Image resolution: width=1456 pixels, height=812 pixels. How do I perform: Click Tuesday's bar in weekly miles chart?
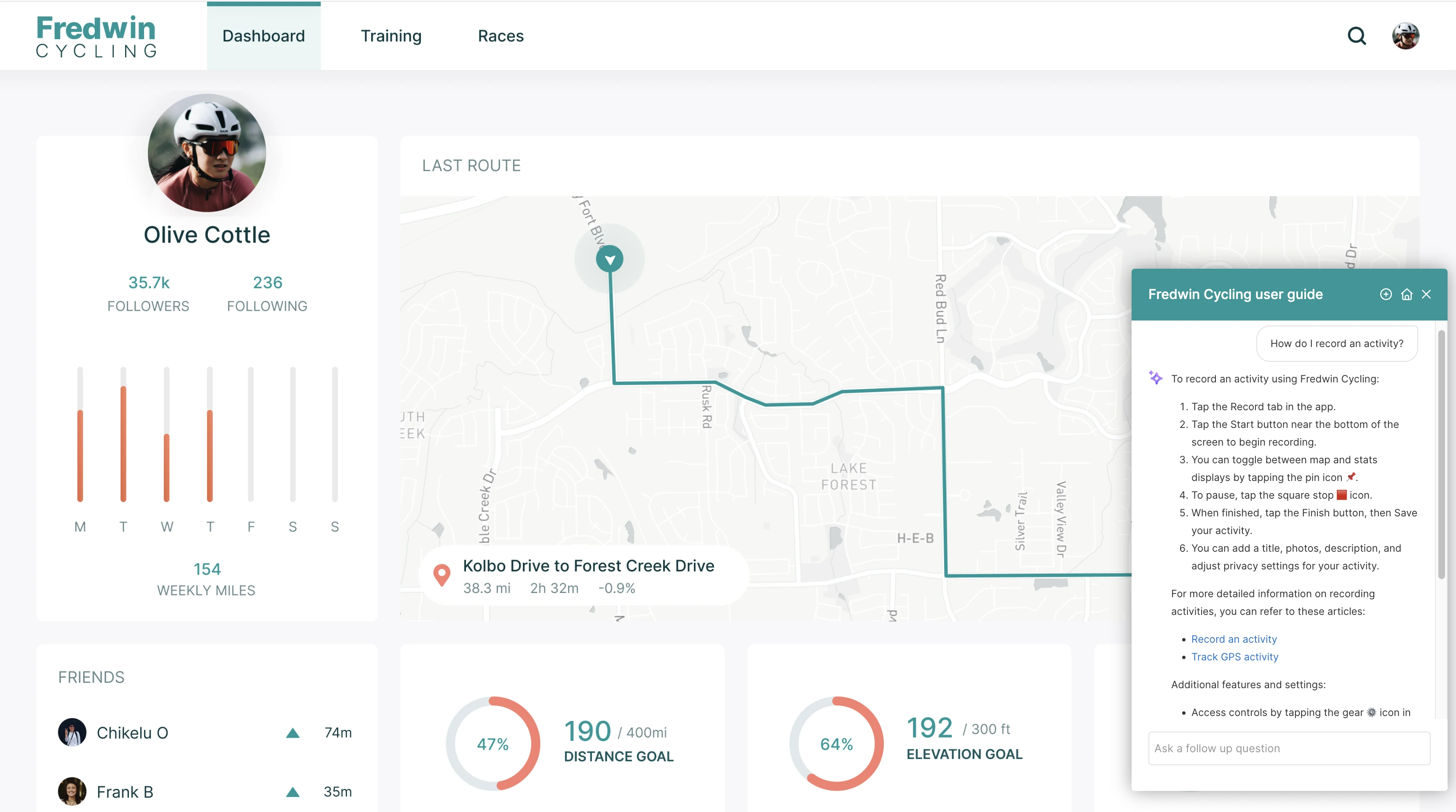tap(123, 443)
